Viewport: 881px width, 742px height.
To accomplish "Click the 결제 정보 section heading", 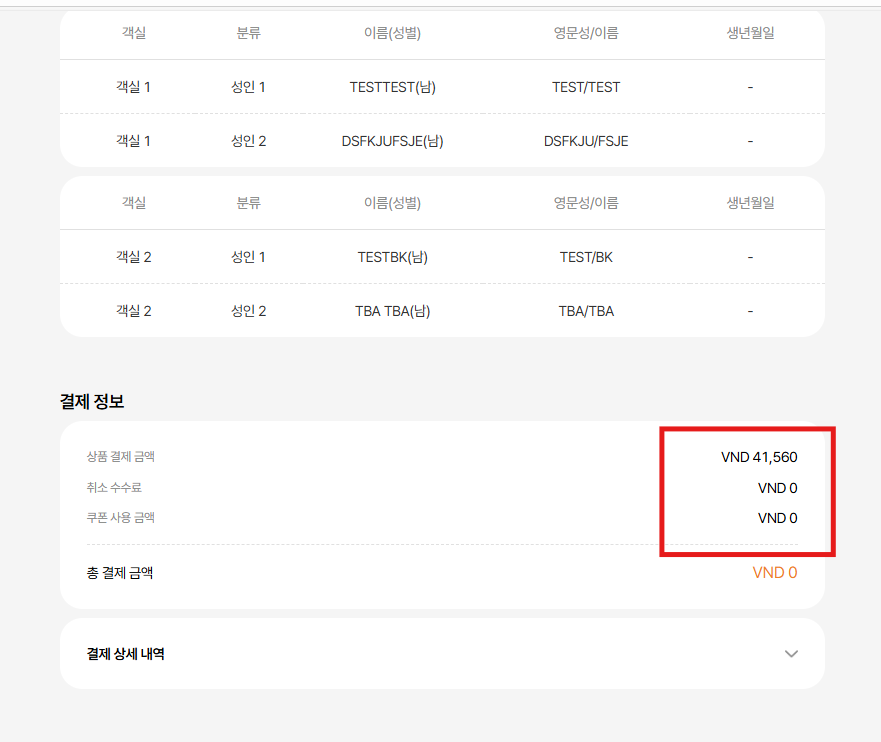I will [92, 402].
